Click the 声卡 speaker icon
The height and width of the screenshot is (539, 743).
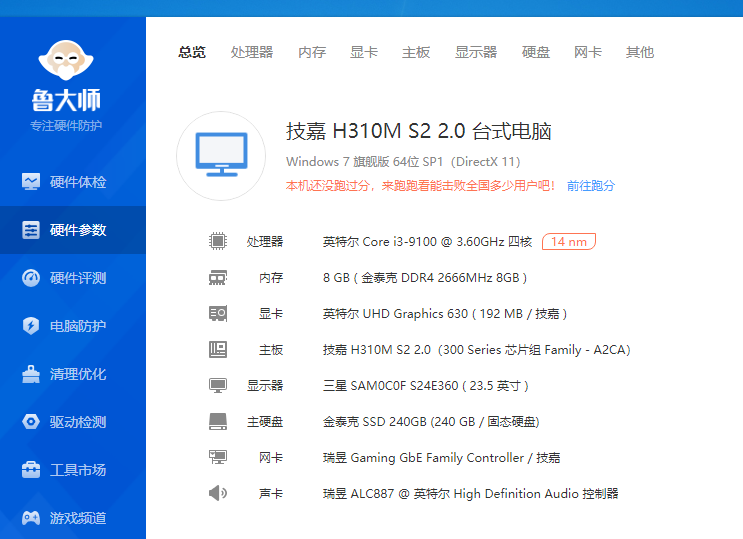pyautogui.click(x=218, y=493)
